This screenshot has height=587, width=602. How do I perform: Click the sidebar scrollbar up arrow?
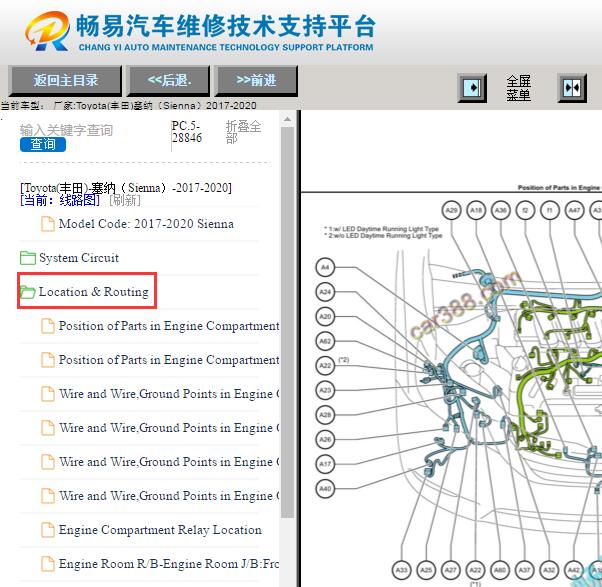[287, 119]
